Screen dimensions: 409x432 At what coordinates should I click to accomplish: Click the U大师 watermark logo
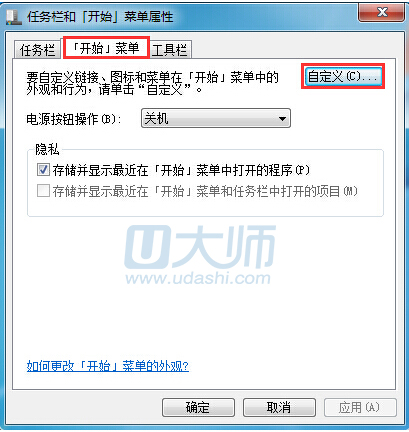pos(200,247)
